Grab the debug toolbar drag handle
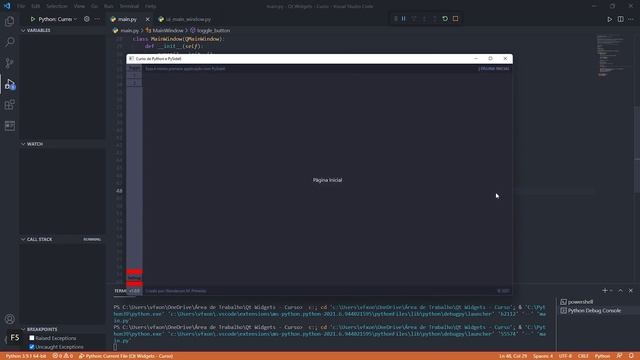Viewport: 640px width, 360px height. tap(396, 19)
